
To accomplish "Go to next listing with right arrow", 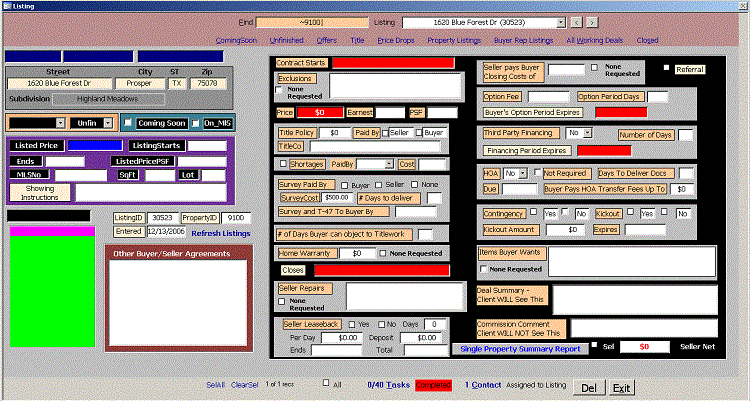I will [591, 21].
